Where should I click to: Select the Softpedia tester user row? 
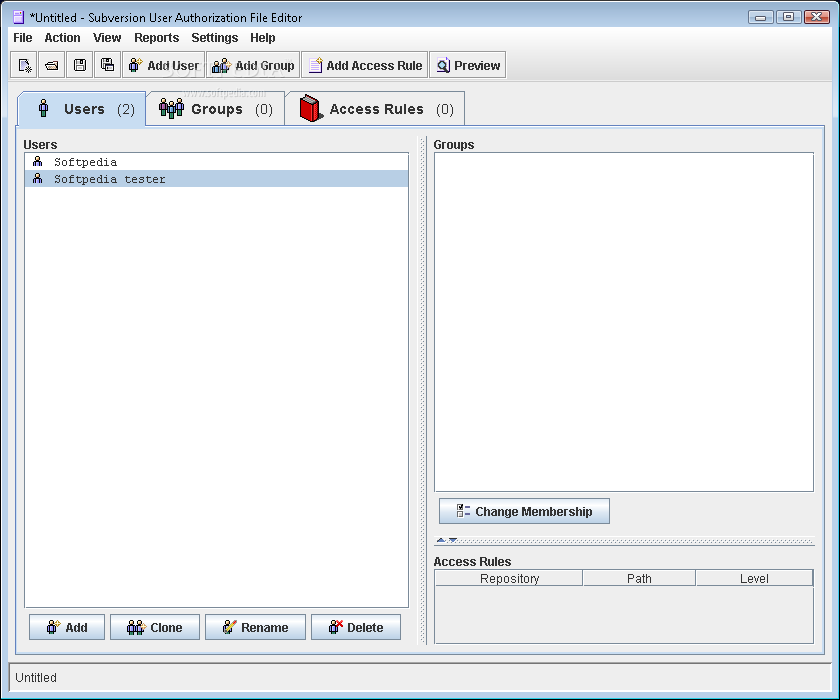[x=216, y=179]
